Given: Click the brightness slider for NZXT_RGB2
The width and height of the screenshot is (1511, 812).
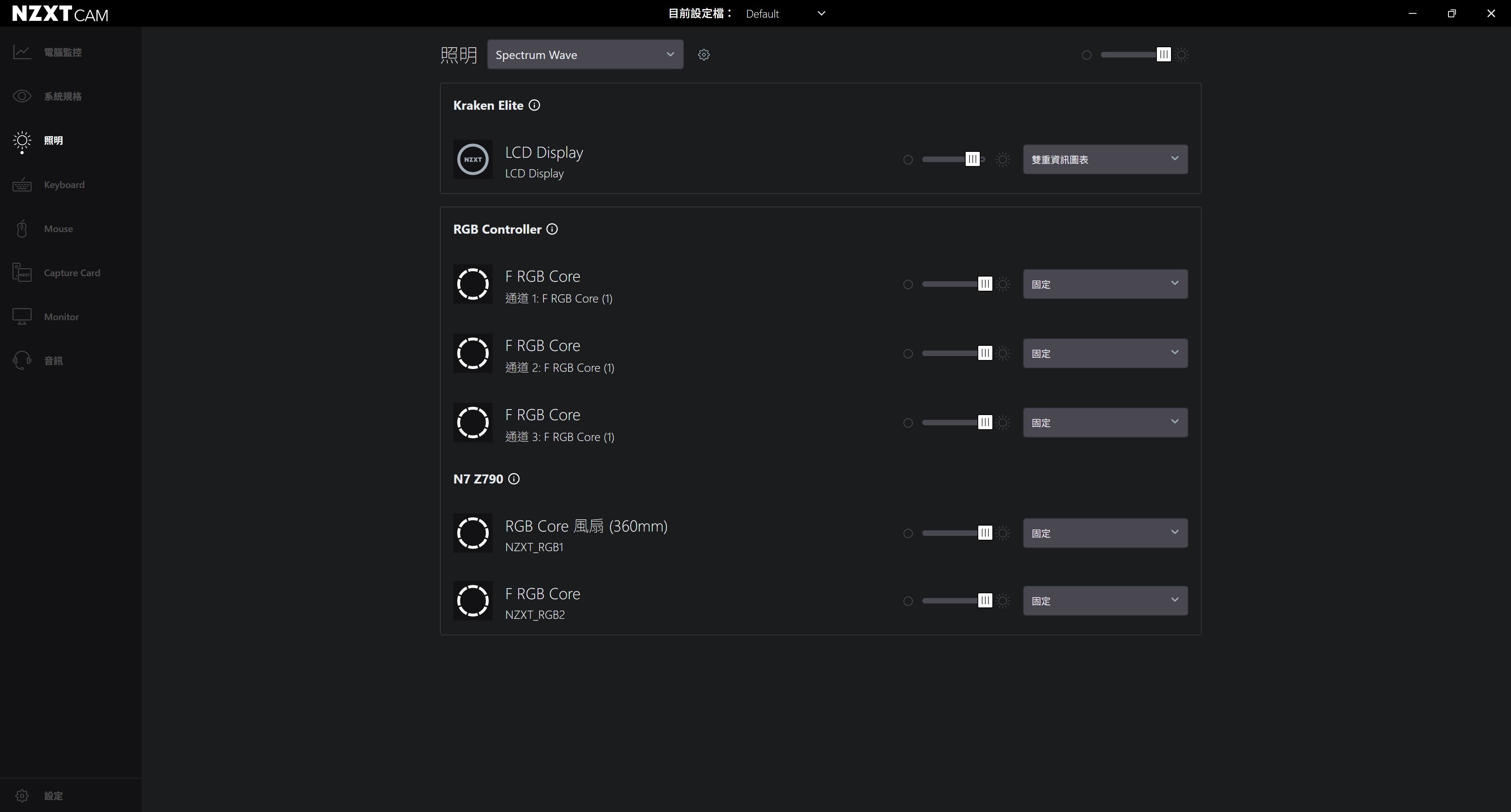Looking at the screenshot, I should pyautogui.click(x=957, y=600).
